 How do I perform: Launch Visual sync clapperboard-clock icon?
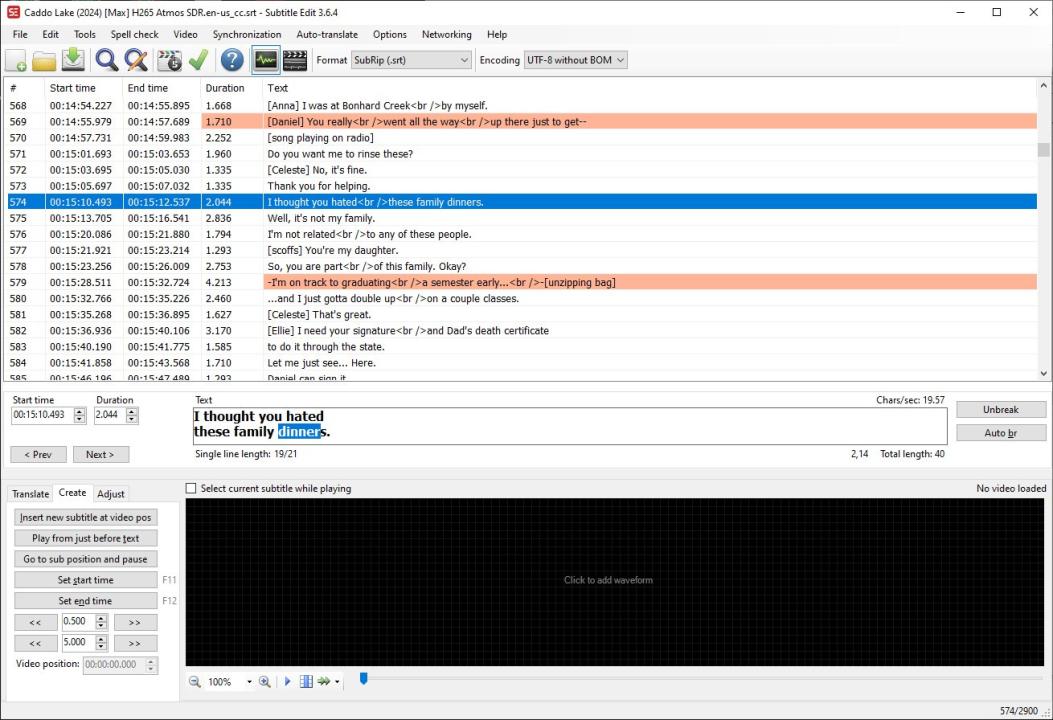[169, 61]
